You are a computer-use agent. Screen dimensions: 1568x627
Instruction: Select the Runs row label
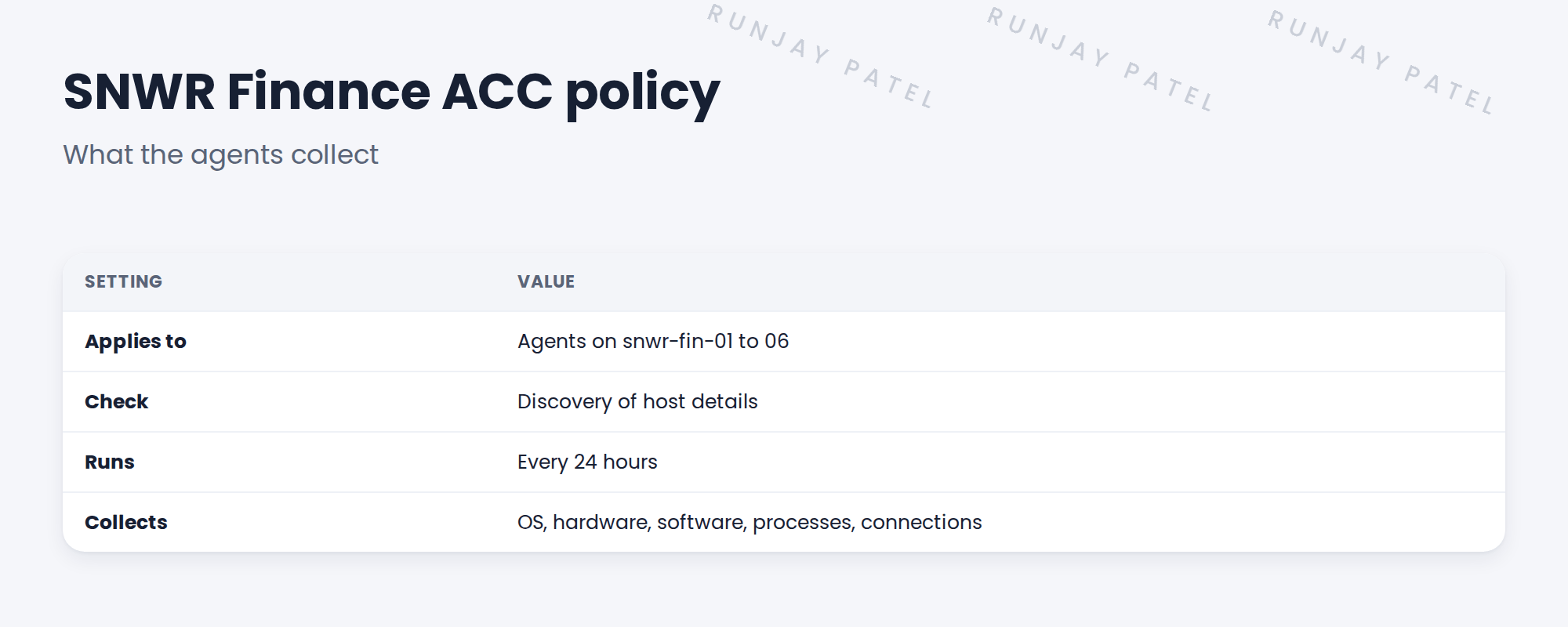click(x=110, y=462)
